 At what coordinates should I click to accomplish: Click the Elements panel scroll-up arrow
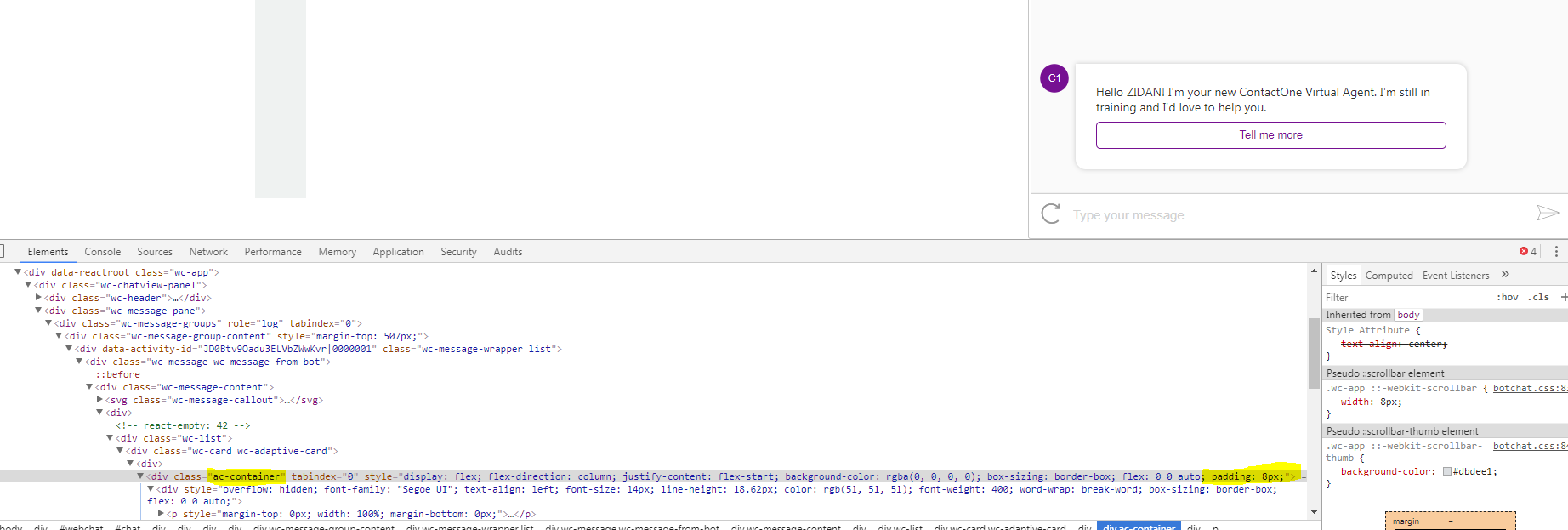[1314, 271]
